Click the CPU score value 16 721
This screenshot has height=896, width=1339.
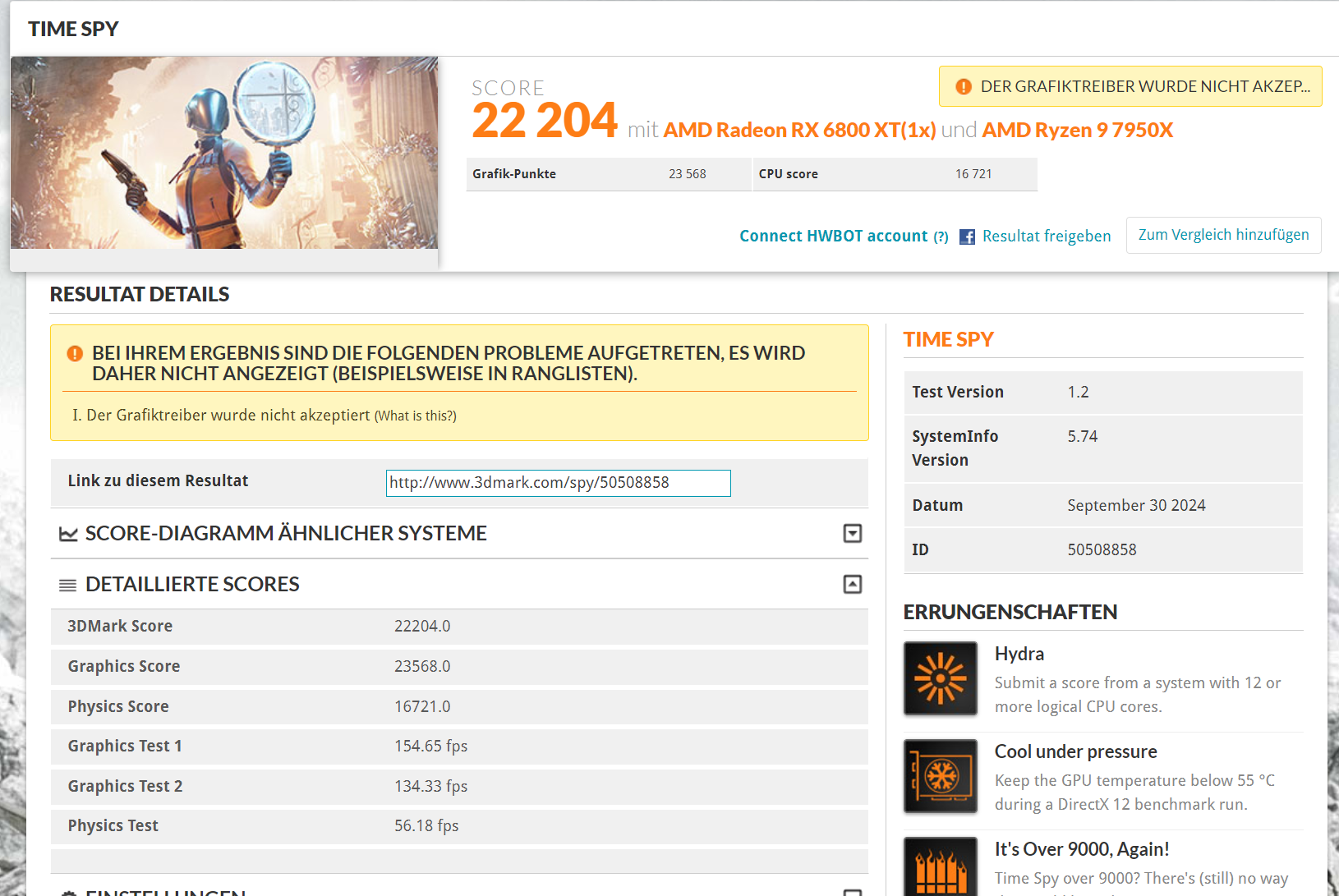coord(973,174)
